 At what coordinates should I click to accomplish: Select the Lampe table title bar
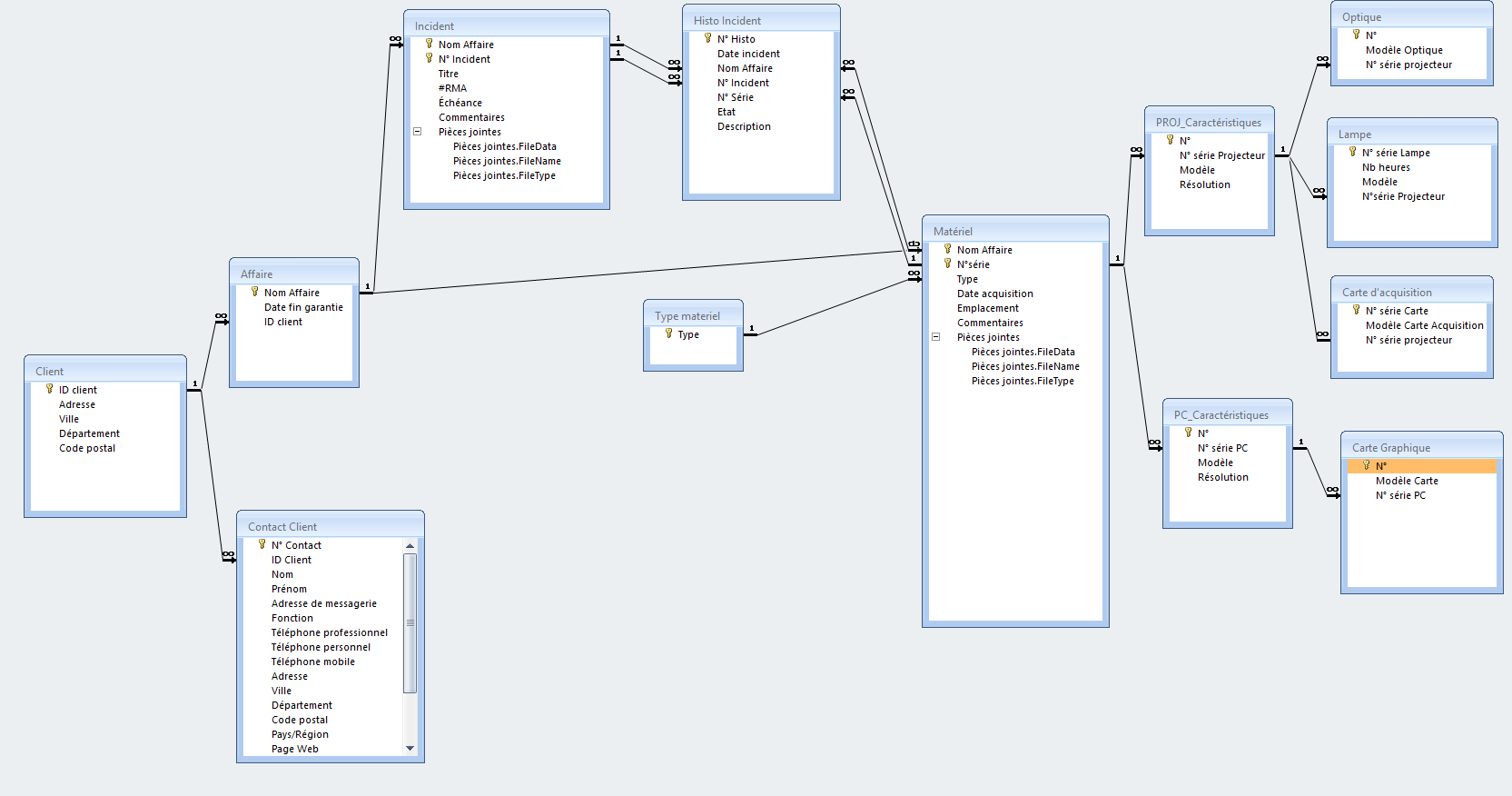click(1412, 134)
